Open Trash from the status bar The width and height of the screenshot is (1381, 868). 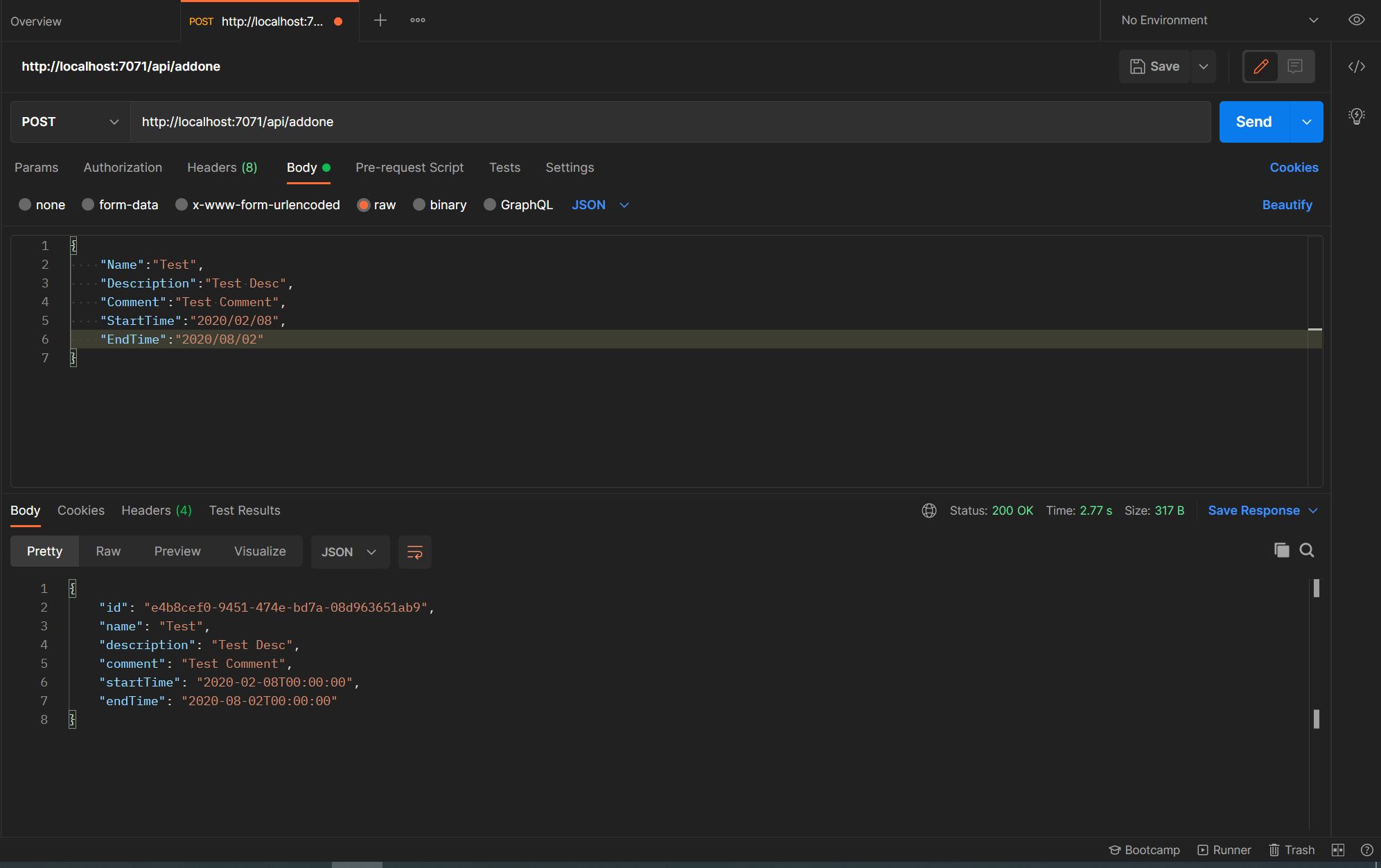pos(1292,850)
